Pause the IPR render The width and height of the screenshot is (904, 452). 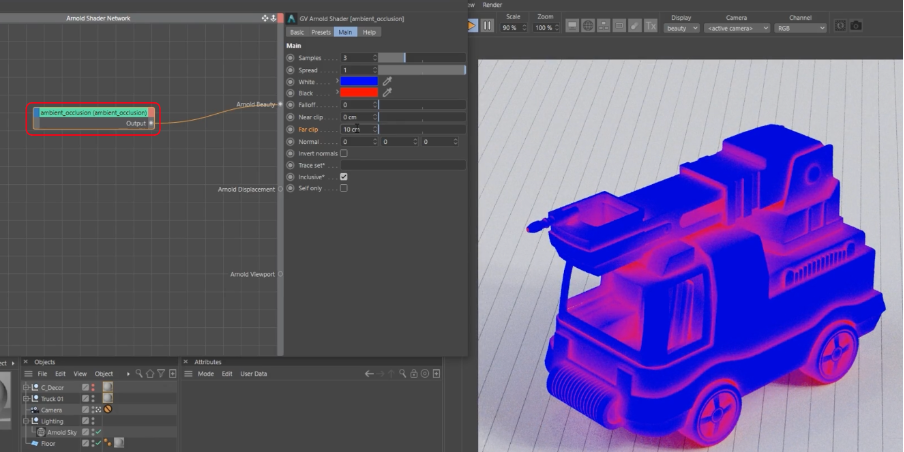tap(487, 25)
